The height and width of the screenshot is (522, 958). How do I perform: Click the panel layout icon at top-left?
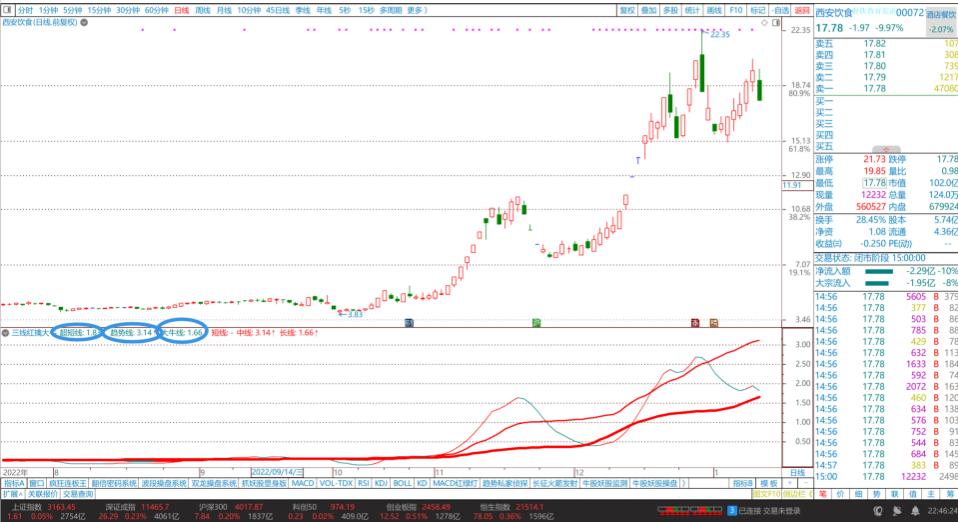7,10
